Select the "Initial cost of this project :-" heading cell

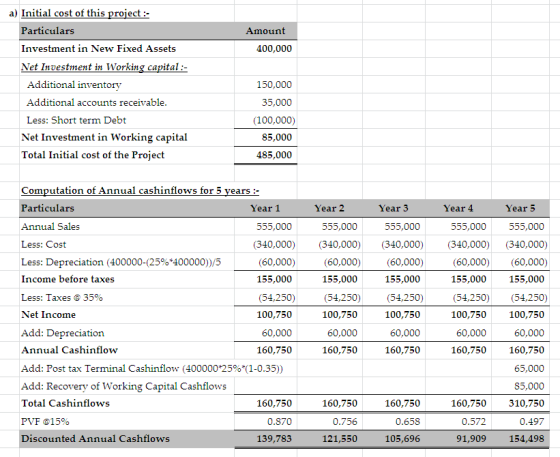tap(85, 13)
